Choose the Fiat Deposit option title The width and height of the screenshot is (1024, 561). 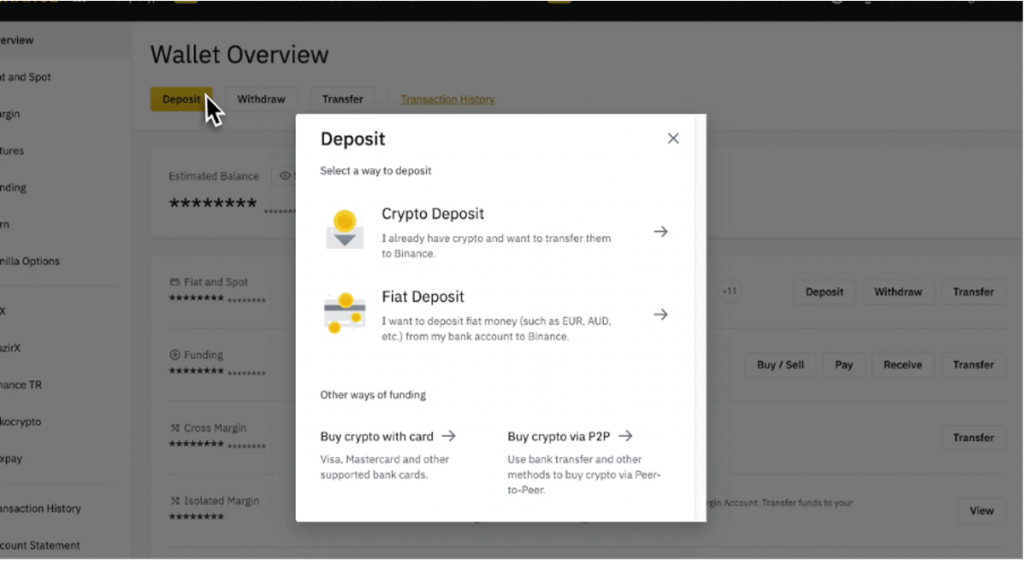(x=422, y=297)
